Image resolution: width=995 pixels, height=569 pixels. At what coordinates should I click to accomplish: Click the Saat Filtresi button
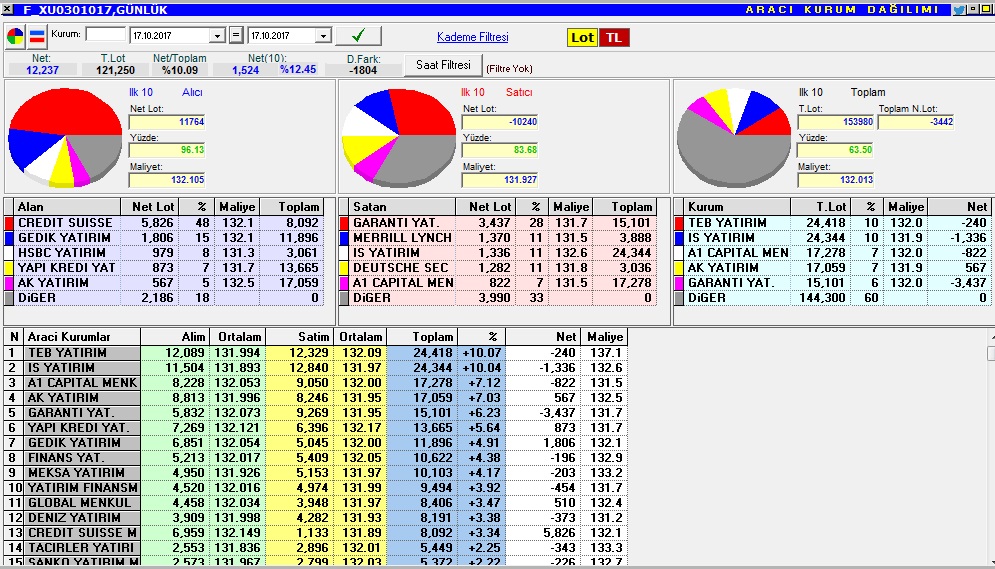pos(443,65)
